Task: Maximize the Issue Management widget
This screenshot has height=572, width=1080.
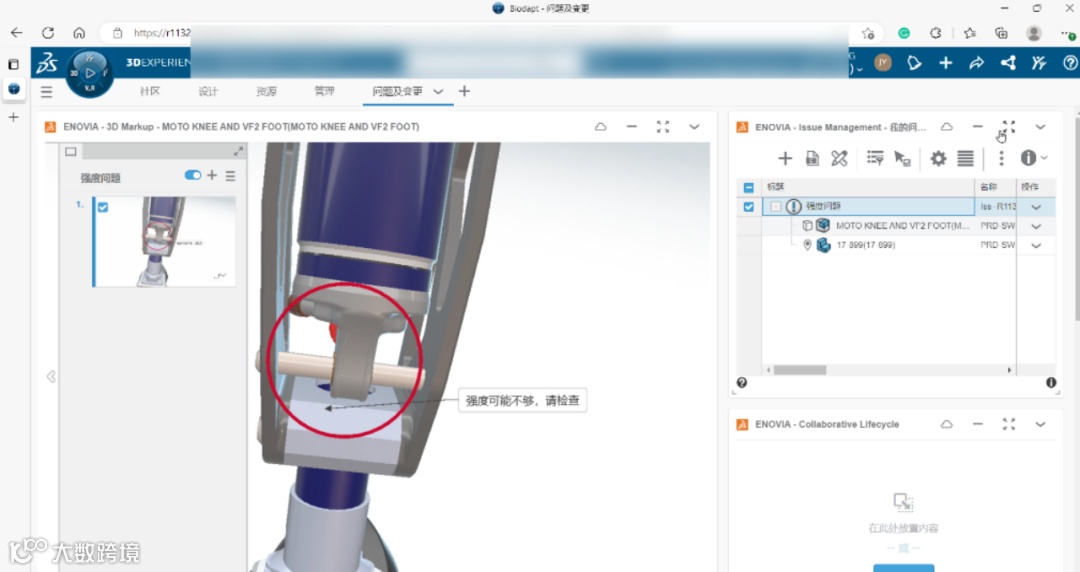Action: pos(1009,127)
